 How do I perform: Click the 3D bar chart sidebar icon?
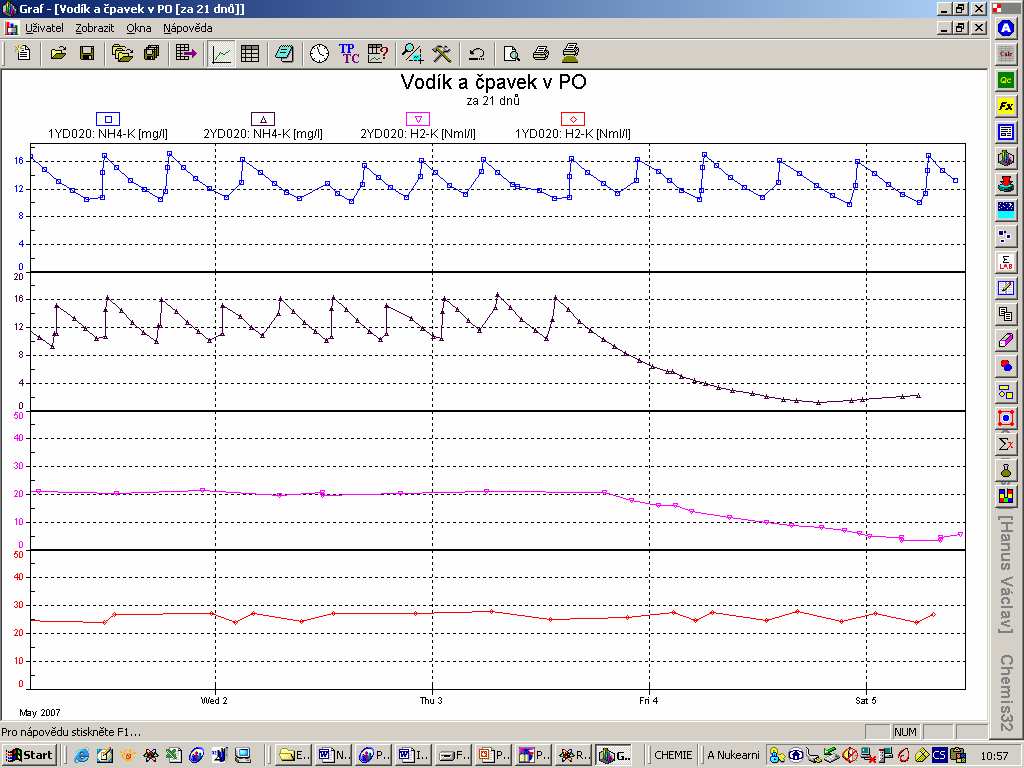[x=1006, y=158]
